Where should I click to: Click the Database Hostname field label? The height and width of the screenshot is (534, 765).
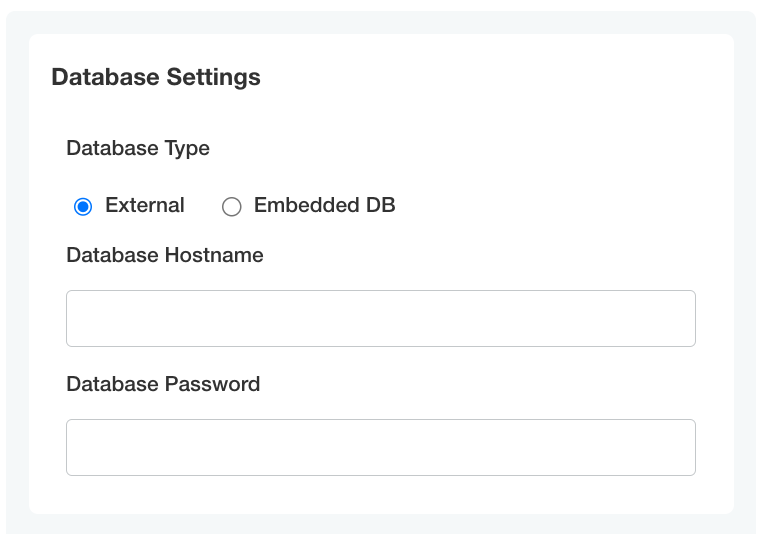click(x=165, y=256)
